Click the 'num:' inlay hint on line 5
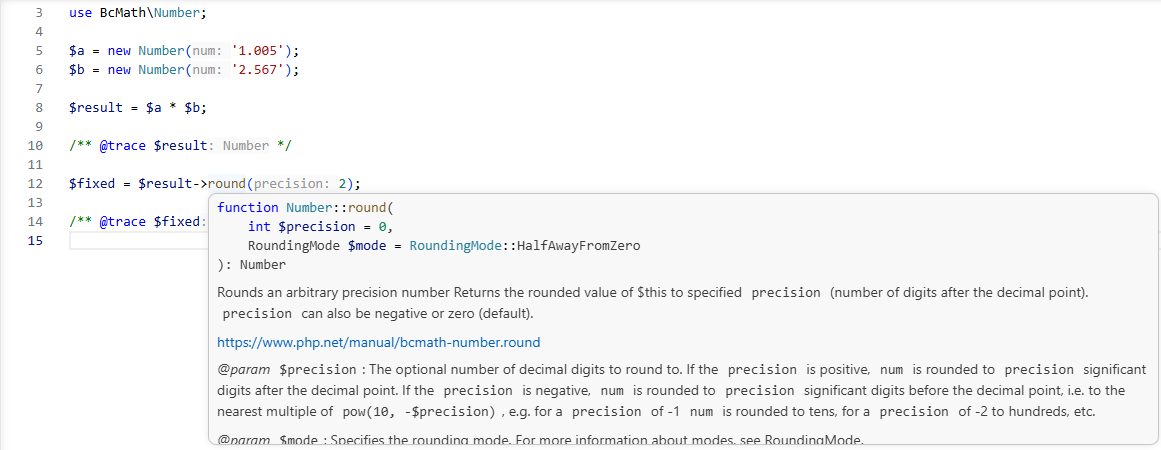Image resolution: width=1161 pixels, height=450 pixels. tap(207, 51)
